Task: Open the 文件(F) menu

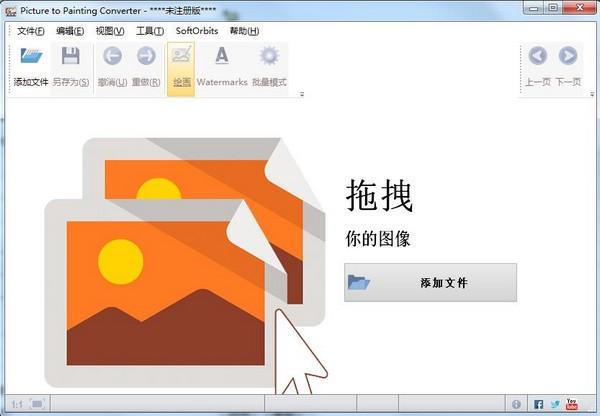Action: pos(31,31)
